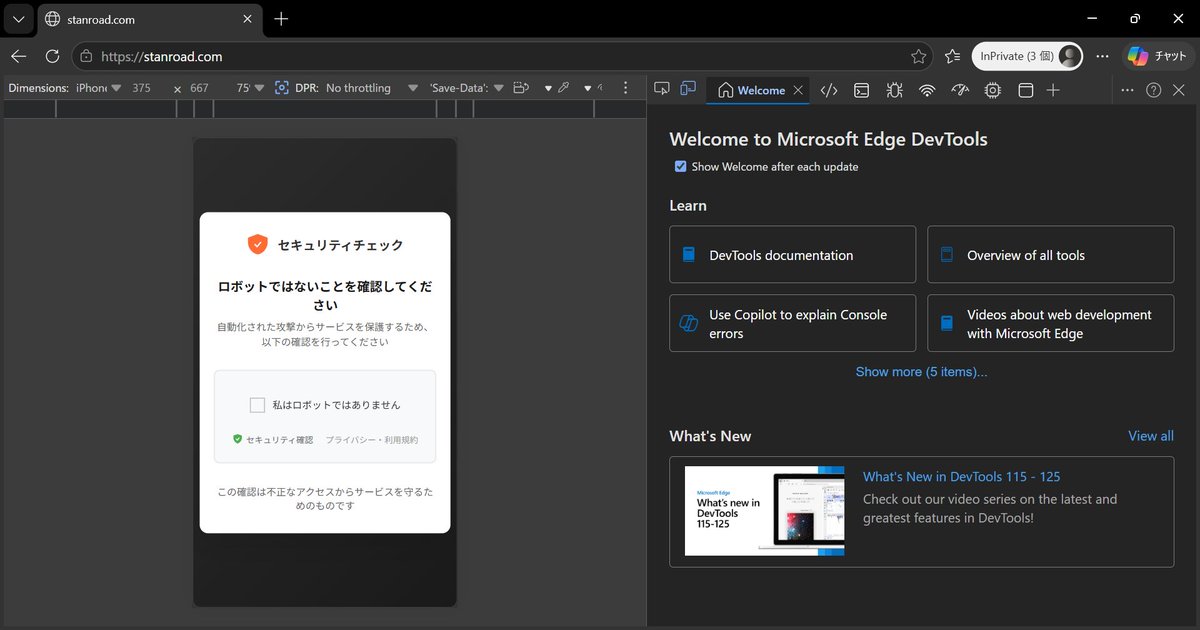The width and height of the screenshot is (1200, 630).
Task: Expand Show more (5 items) link
Action: coord(921,372)
